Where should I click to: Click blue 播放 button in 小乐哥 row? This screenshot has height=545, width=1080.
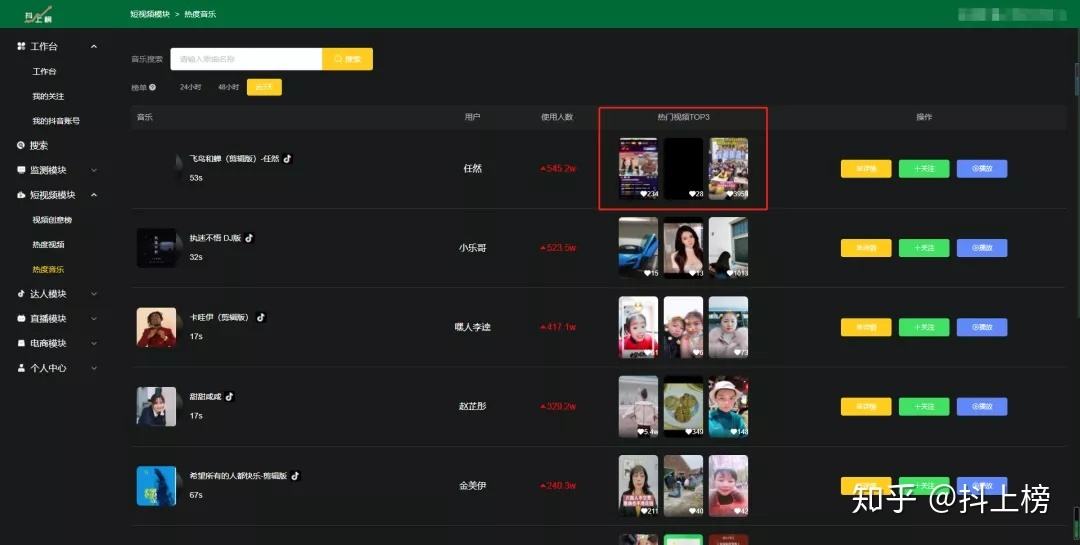coord(982,248)
